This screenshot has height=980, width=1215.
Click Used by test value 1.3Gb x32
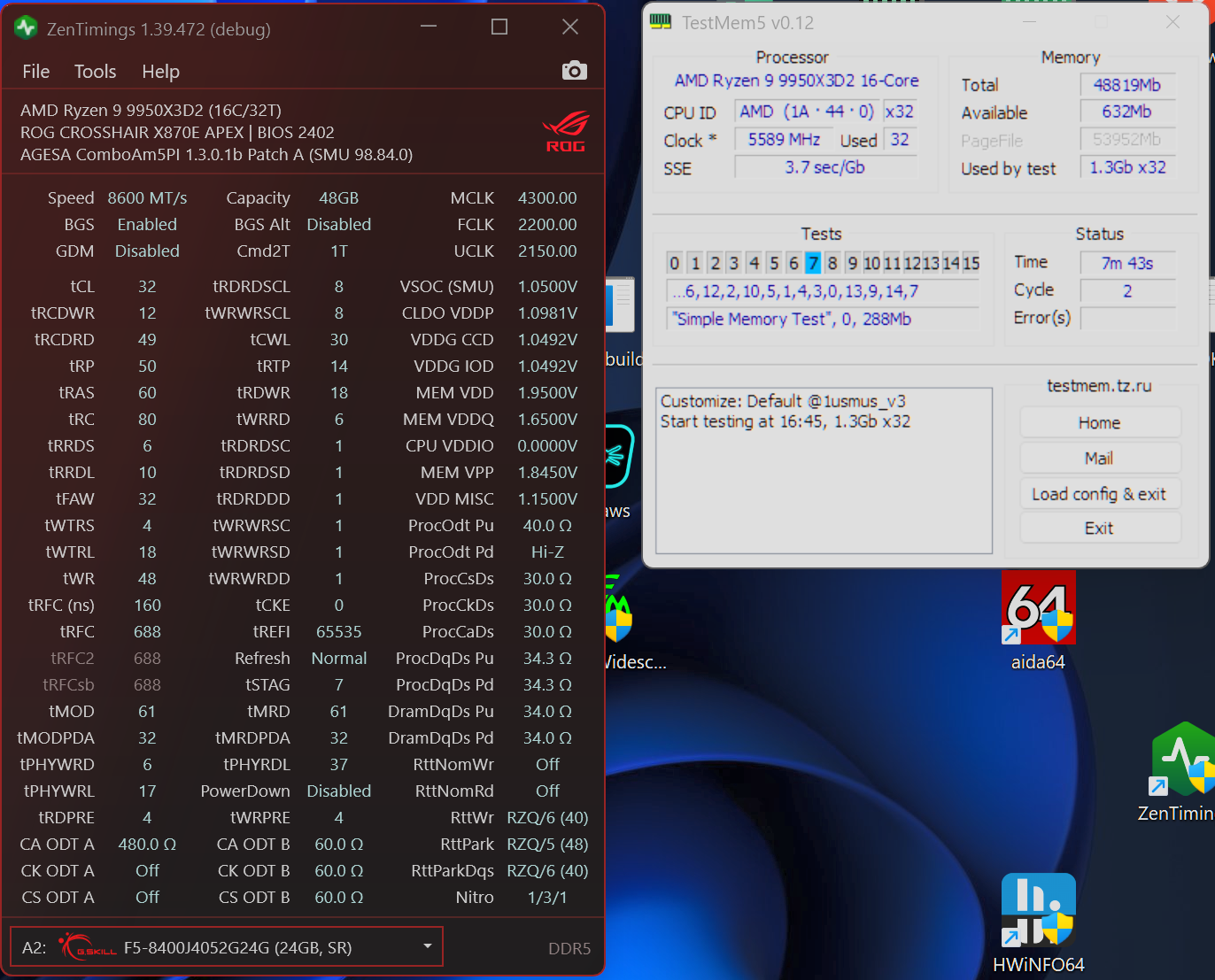coord(1127,167)
